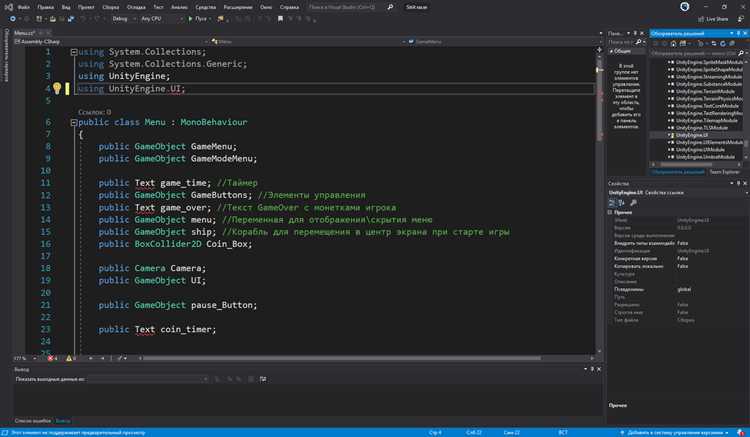
Task: Click the bookmark icon in the toolbar
Action: (280, 19)
